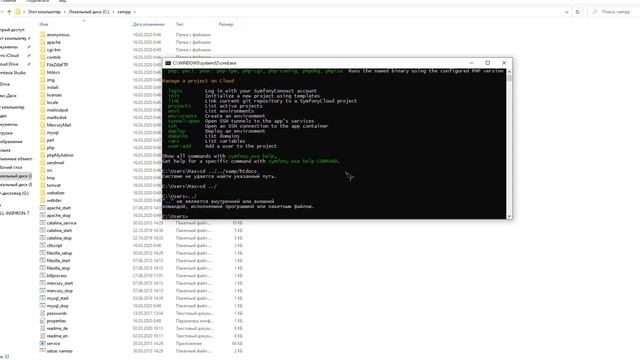Screen dimensions: 640x360
Task: Select the 'mercury_stop' file name
Action: point(60,291)
